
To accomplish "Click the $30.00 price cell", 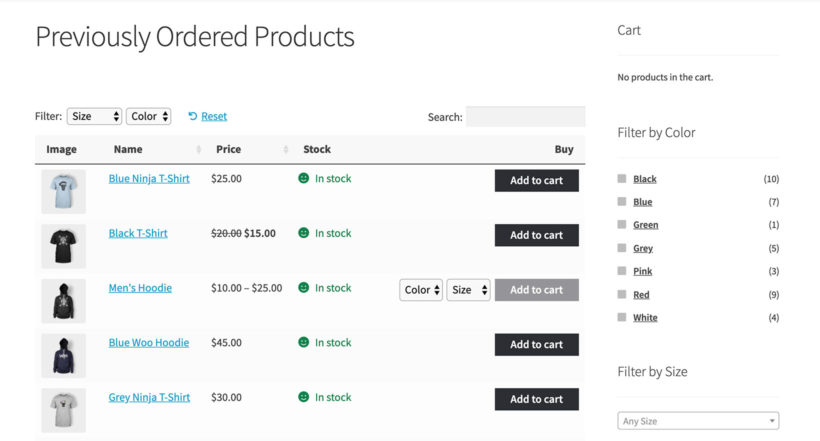I will [226, 397].
